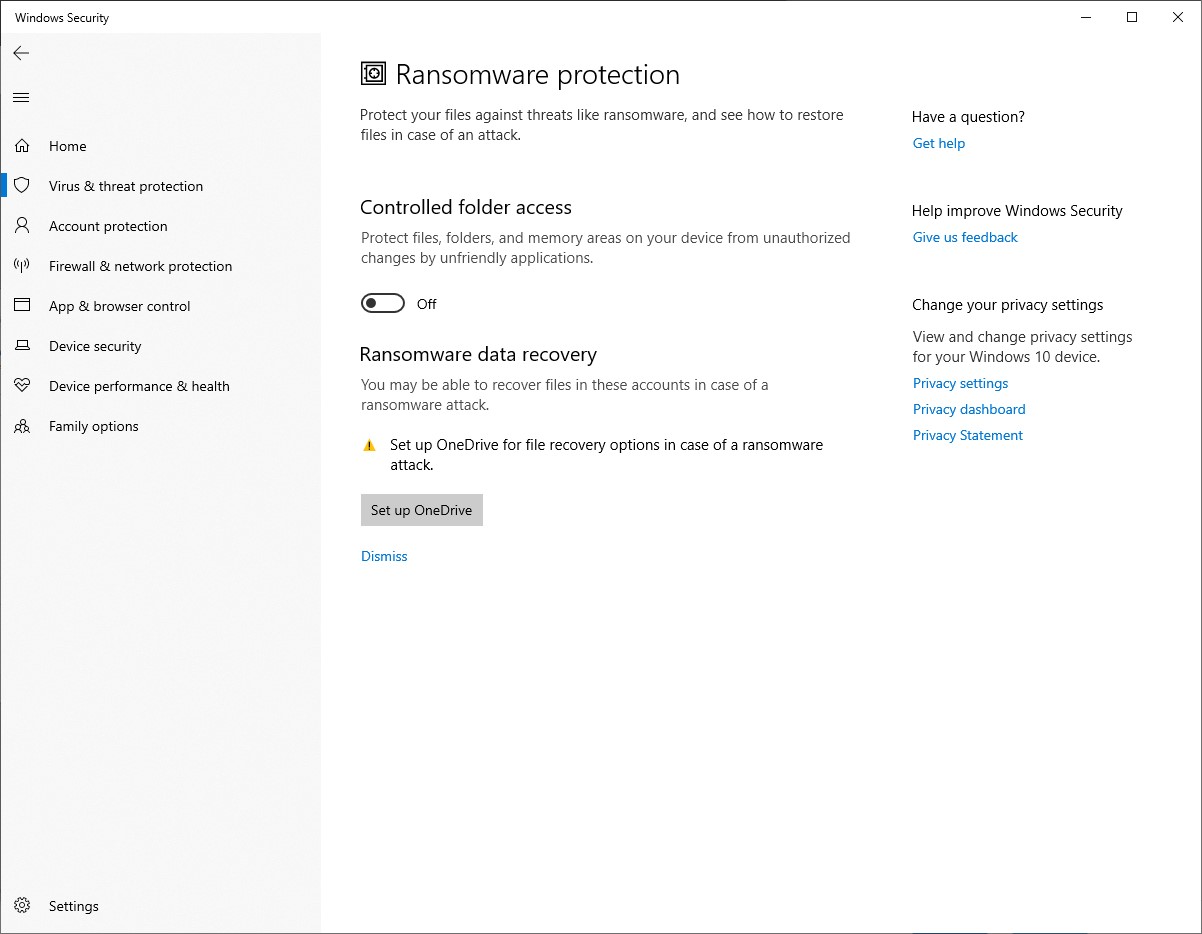
Task: Click the yellow OneDrive warning triangle
Action: (369, 446)
